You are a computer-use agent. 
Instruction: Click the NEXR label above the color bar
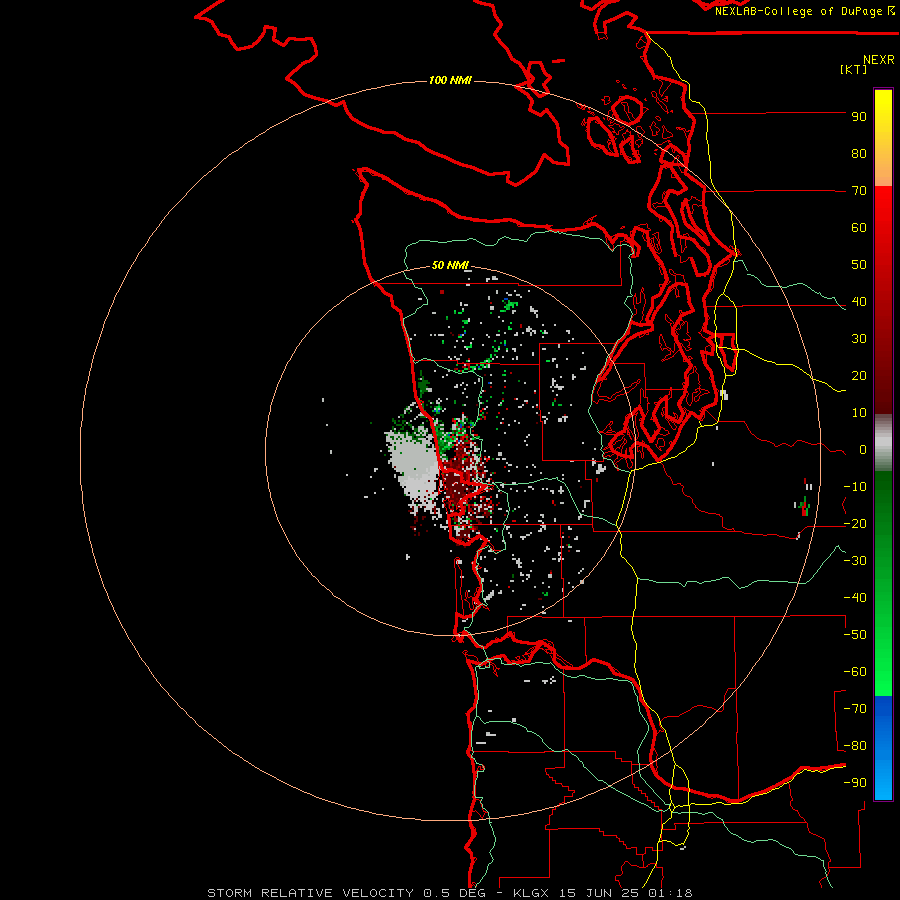click(879, 60)
